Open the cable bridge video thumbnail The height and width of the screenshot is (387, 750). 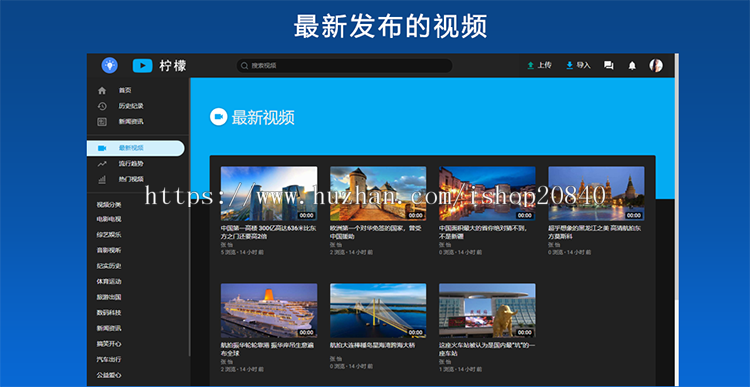tap(378, 310)
